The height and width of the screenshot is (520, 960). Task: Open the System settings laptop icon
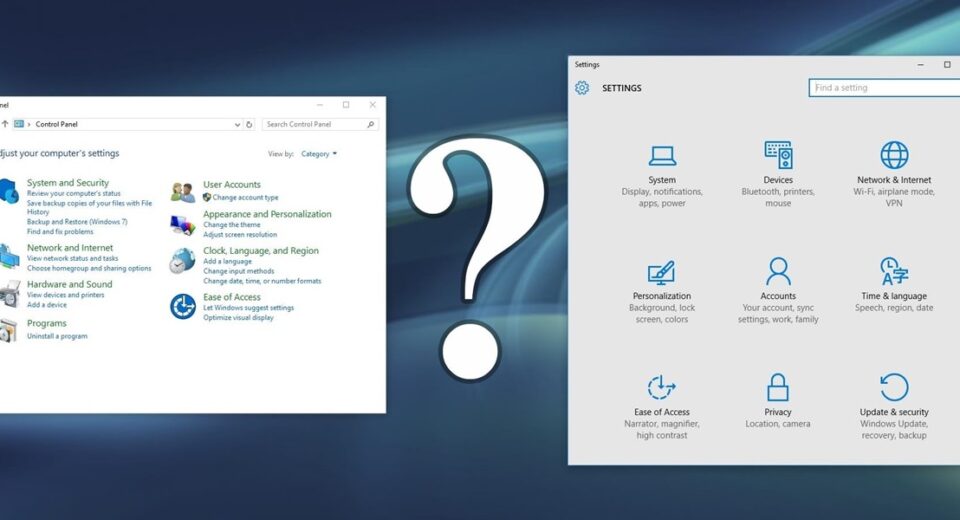point(662,156)
